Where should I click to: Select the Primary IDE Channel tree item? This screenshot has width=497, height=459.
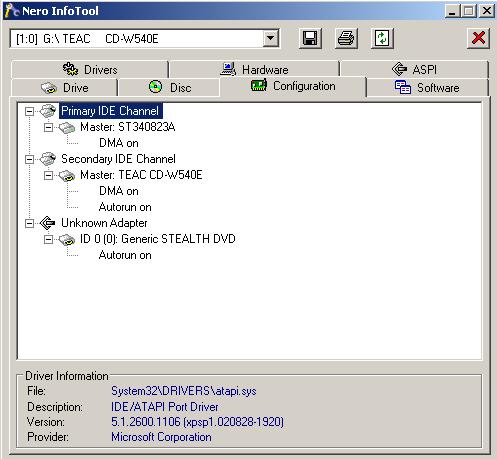pos(111,111)
